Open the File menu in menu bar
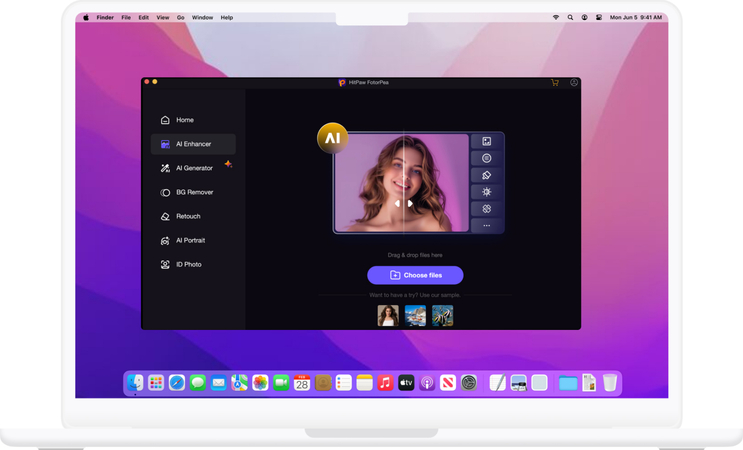 (x=126, y=17)
